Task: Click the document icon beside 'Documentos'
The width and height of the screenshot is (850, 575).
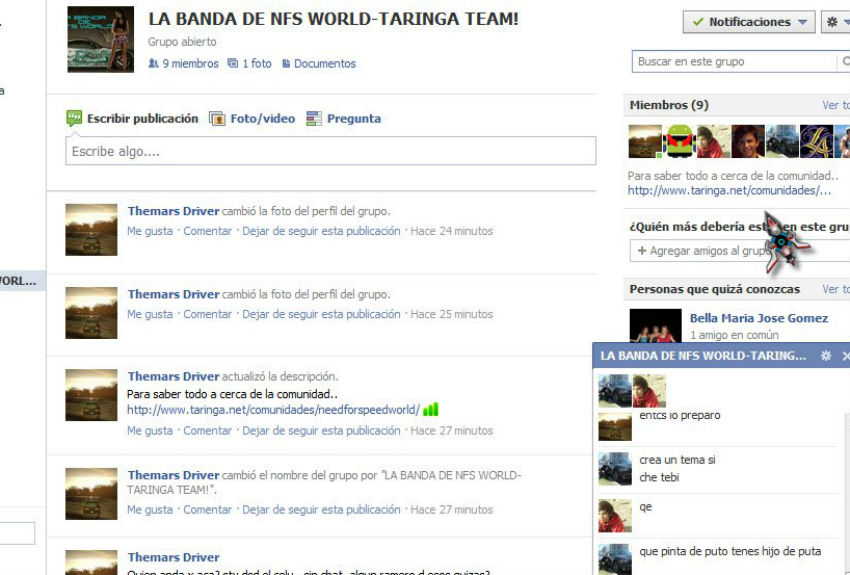Action: tap(286, 63)
